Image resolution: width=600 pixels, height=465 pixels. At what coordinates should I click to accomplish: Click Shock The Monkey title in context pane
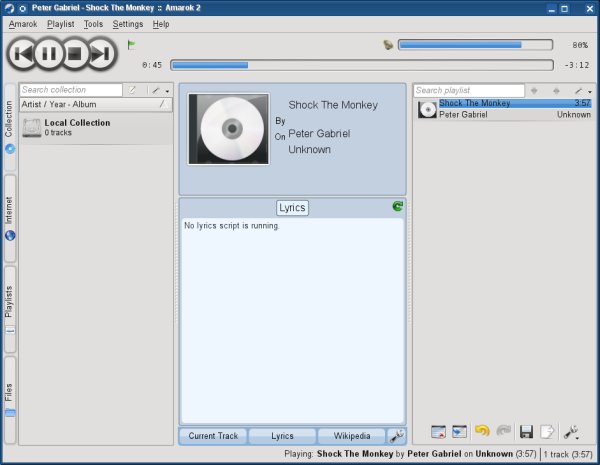pyautogui.click(x=333, y=105)
